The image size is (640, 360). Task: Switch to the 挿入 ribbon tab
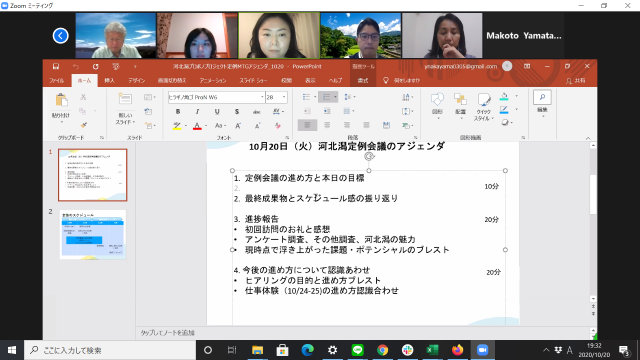109,80
